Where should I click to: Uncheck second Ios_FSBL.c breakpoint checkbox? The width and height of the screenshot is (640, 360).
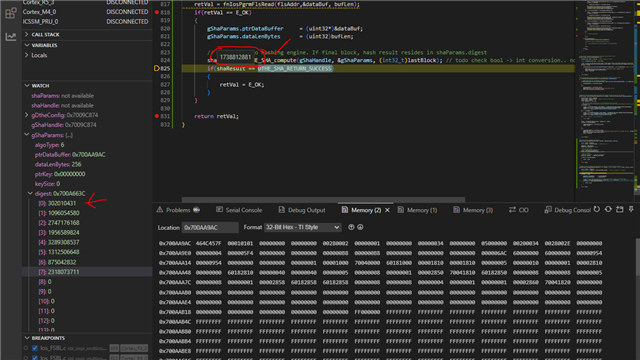coord(35,358)
